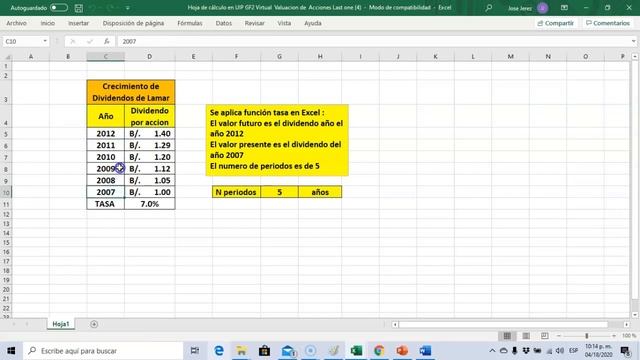The image size is (640, 360).
Task: Click the vertical scrollbar up arrow
Action: tap(635, 57)
